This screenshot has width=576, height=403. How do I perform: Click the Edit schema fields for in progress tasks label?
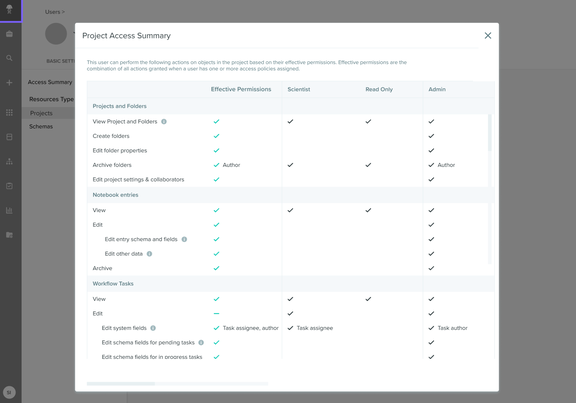coord(152,357)
